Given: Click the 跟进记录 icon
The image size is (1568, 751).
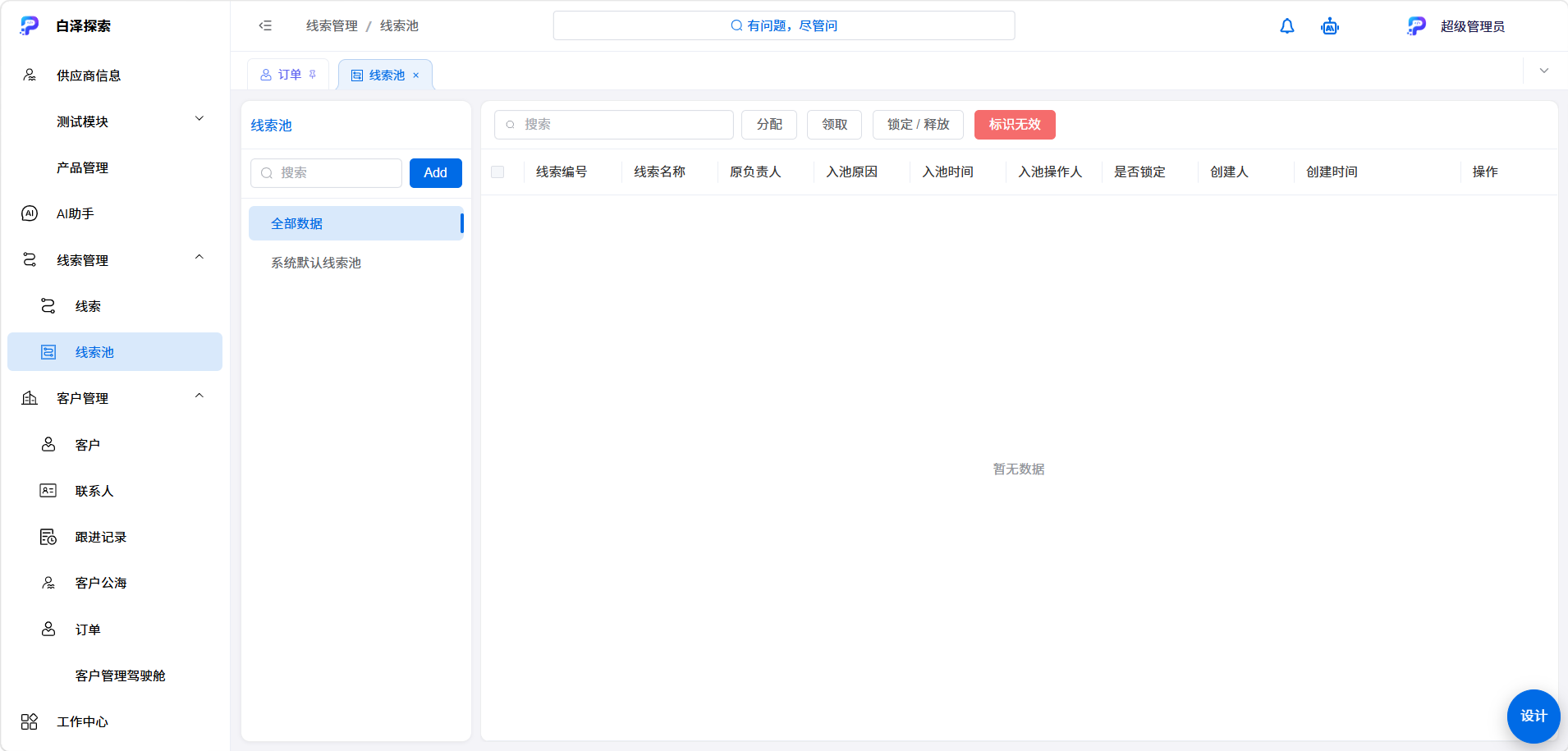Looking at the screenshot, I should pos(48,537).
